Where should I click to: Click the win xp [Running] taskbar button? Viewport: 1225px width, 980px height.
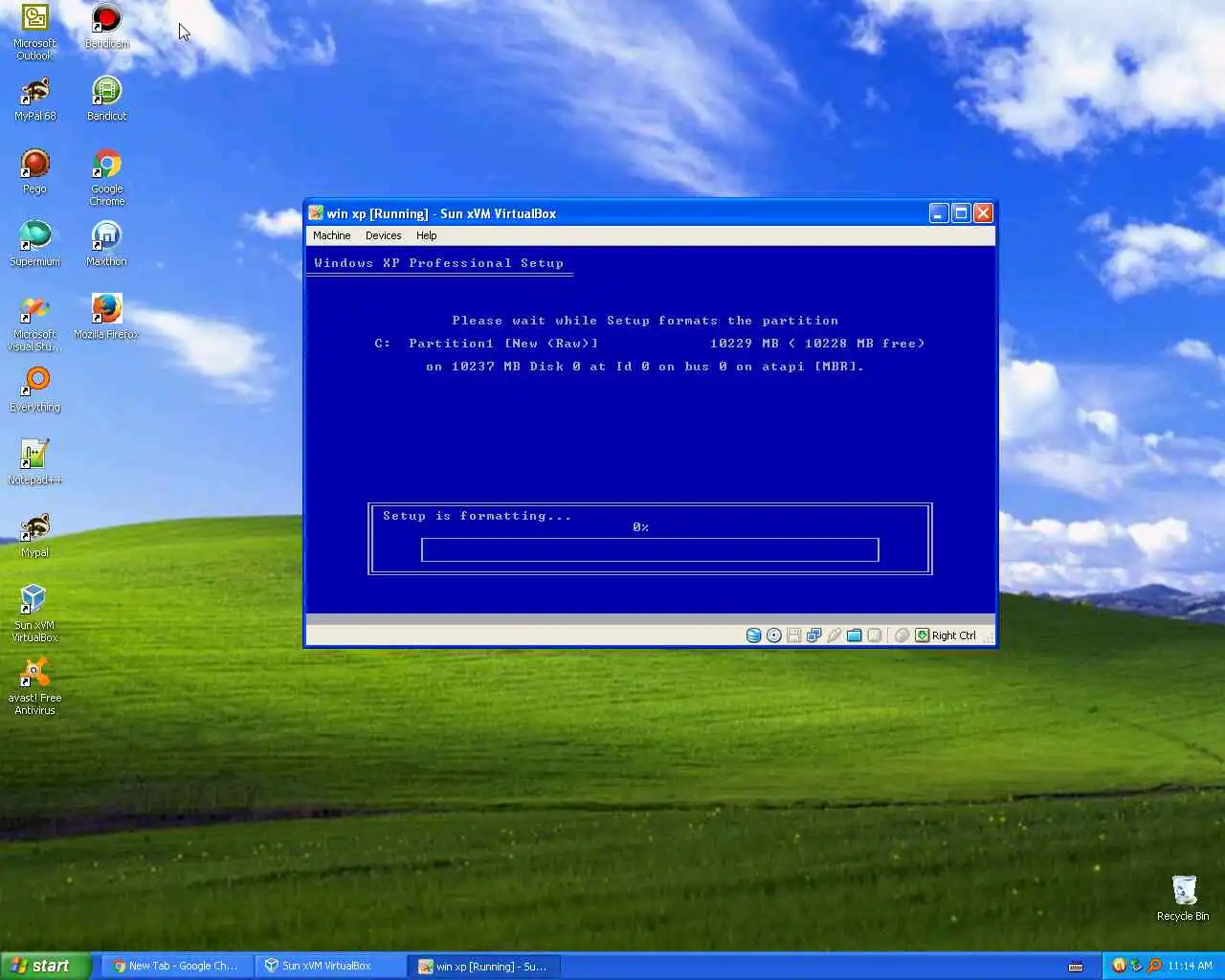pos(483,967)
